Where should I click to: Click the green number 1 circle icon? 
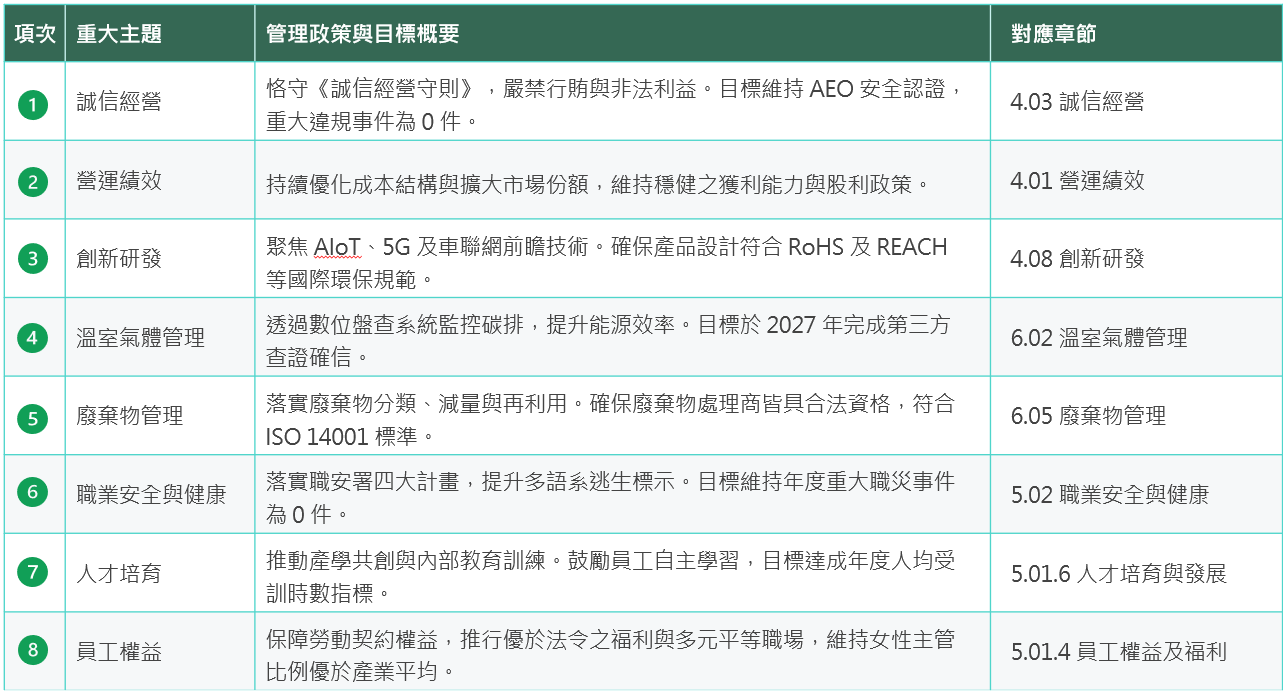[33, 102]
